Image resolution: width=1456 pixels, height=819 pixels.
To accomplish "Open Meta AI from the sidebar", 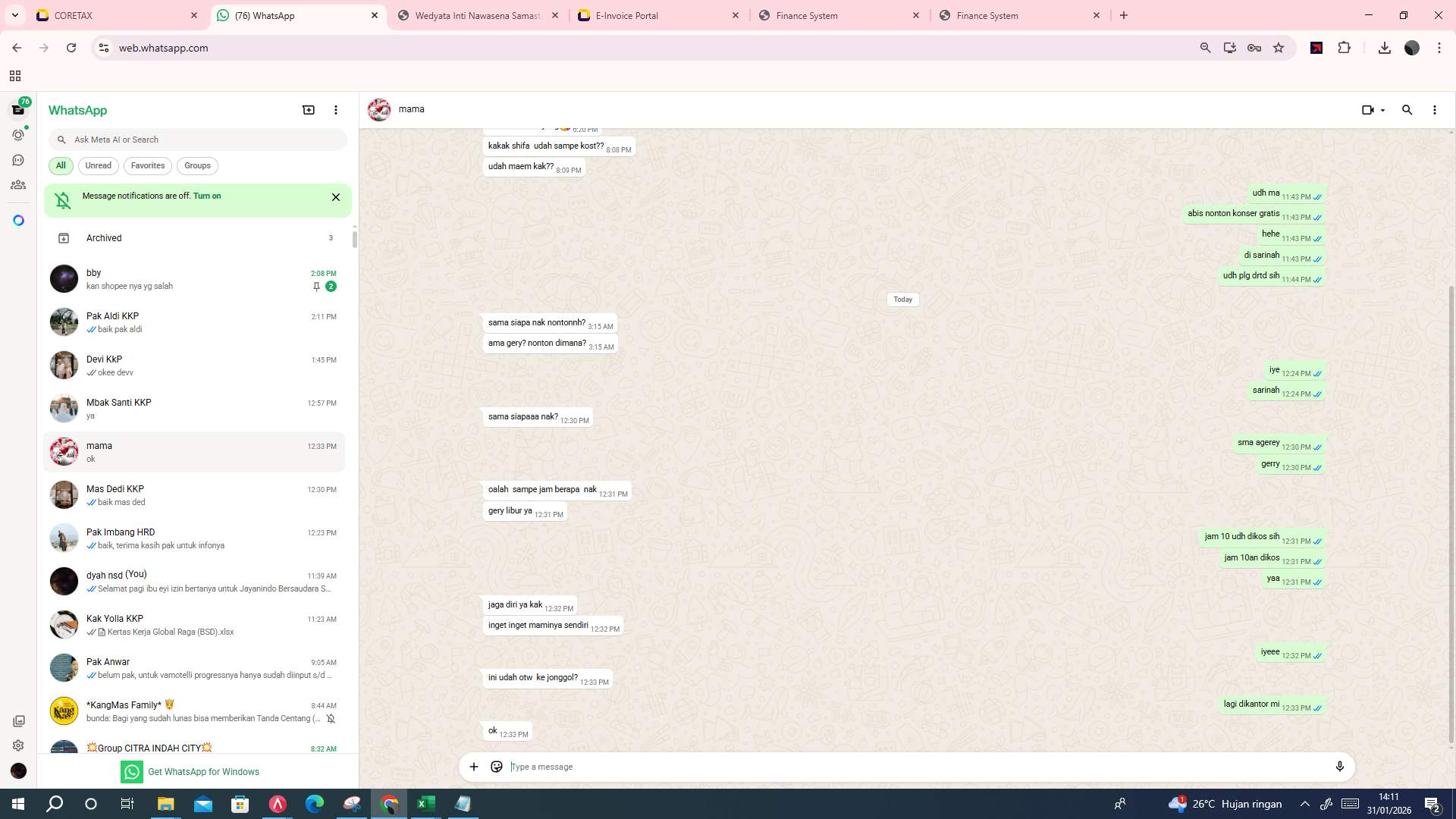I will click(18, 219).
